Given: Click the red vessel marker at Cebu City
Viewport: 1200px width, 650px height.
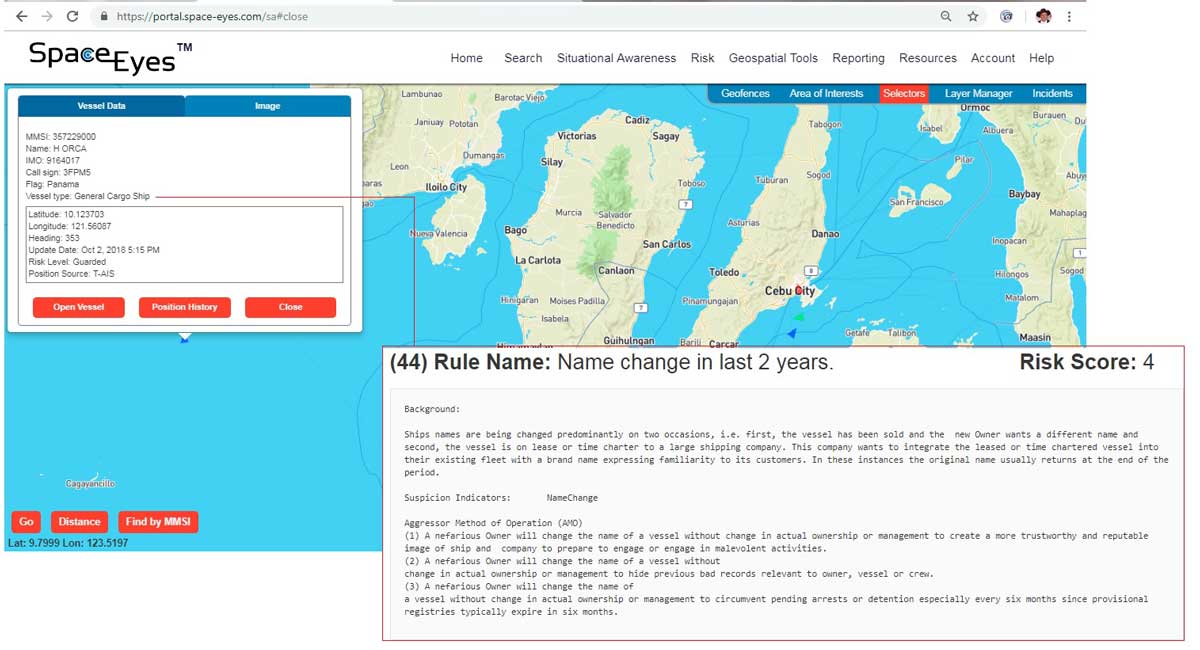Looking at the screenshot, I should click(x=798, y=291).
